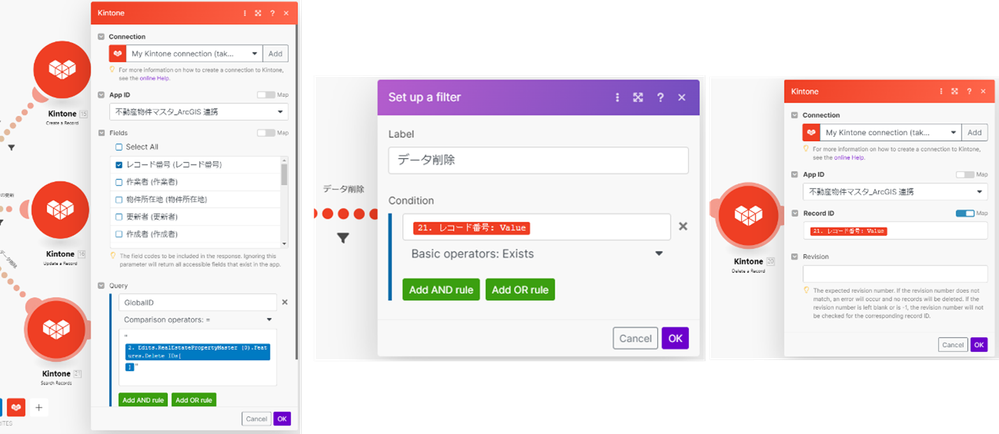Expand Delete a Record Kintone panel to fullscreen
999x434 pixels.
pos(954,92)
